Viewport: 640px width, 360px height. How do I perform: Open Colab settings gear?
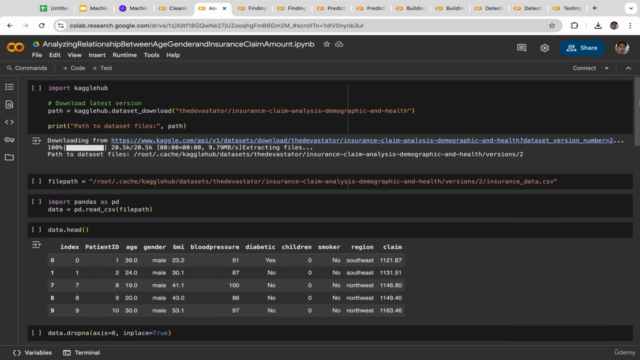click(x=544, y=48)
